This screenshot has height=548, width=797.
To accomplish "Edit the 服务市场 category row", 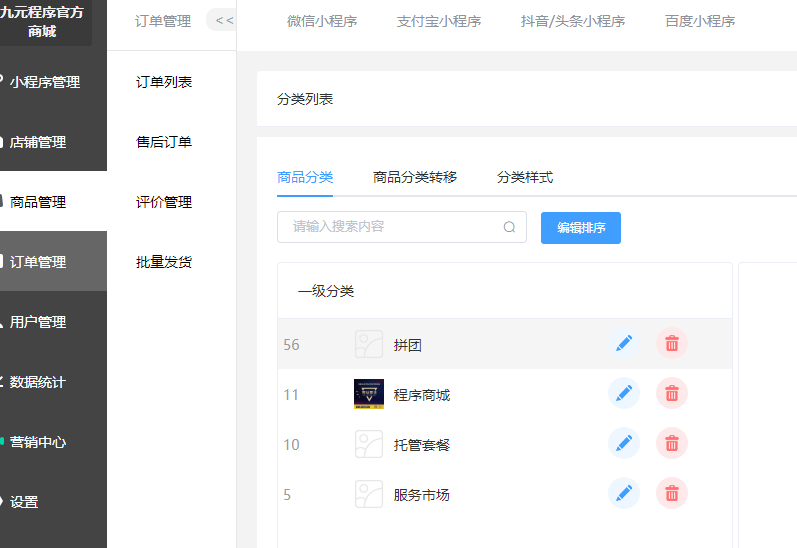I will [x=624, y=493].
